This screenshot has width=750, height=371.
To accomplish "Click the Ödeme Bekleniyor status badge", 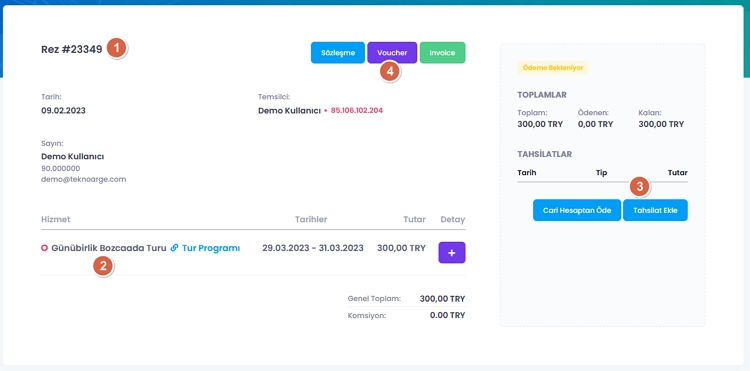I will (553, 68).
